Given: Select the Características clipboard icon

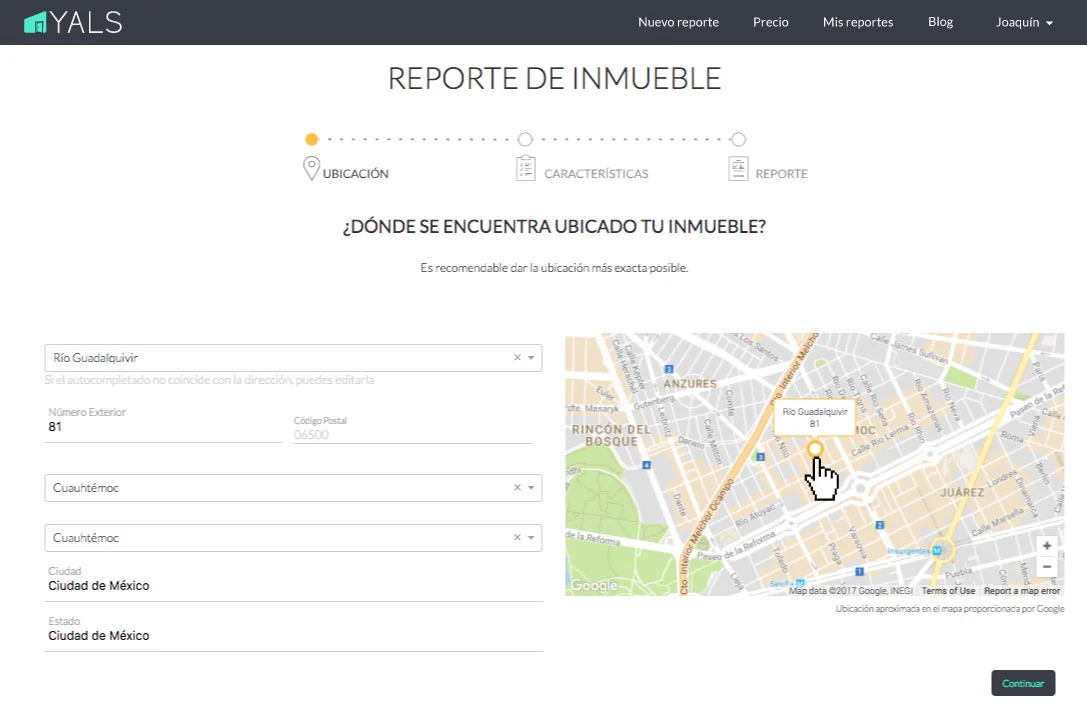Looking at the screenshot, I should pyautogui.click(x=525, y=169).
